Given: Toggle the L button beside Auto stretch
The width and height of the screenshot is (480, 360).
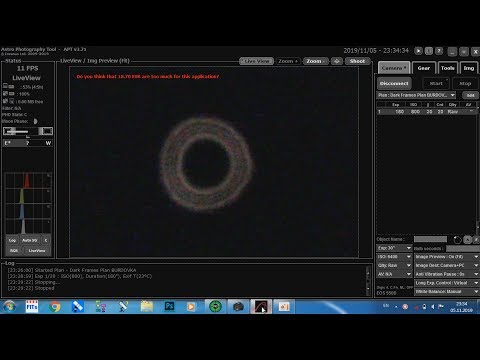Looking at the screenshot, I should [46, 240].
